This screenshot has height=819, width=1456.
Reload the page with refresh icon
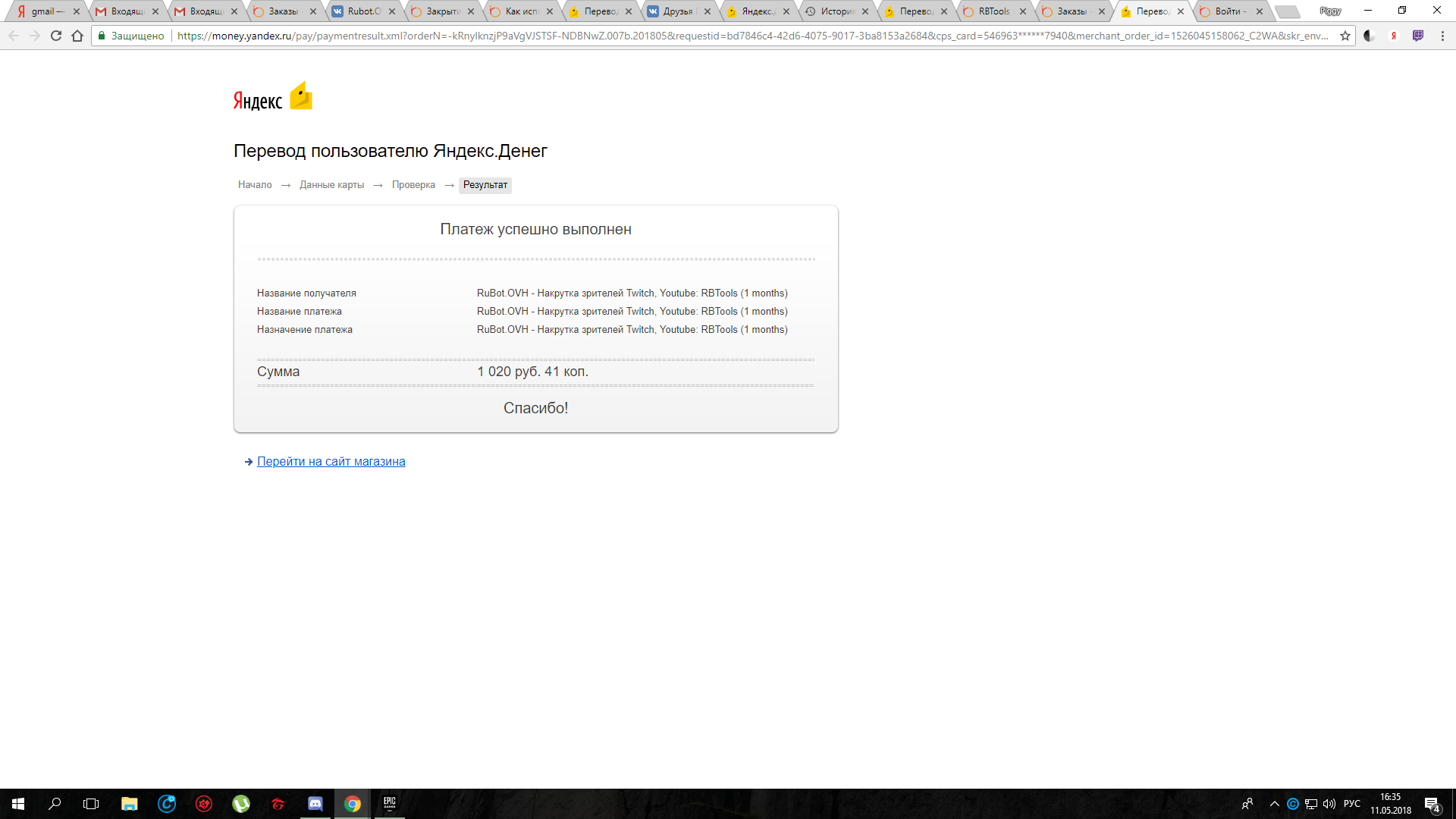tap(56, 36)
